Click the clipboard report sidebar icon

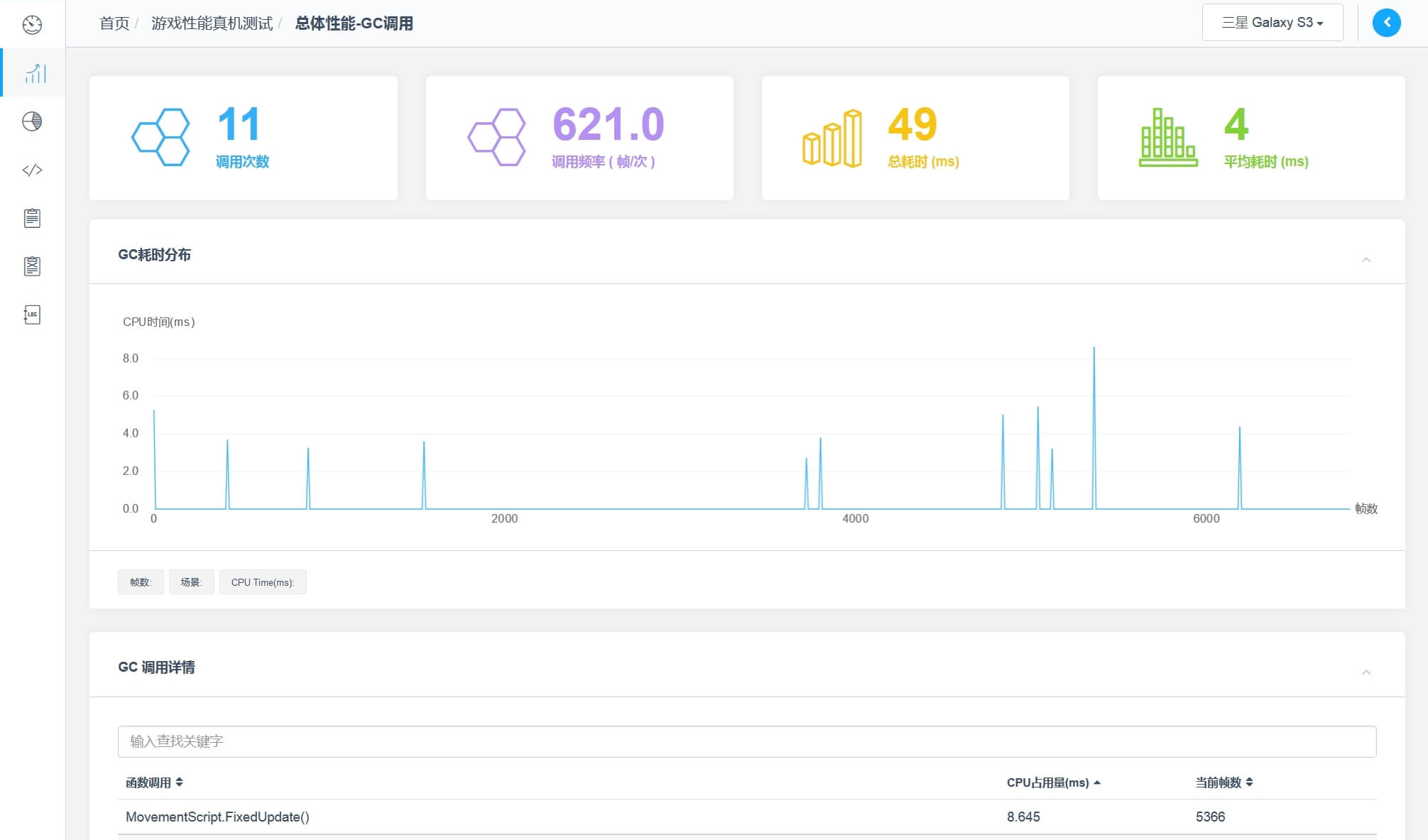tap(32, 218)
